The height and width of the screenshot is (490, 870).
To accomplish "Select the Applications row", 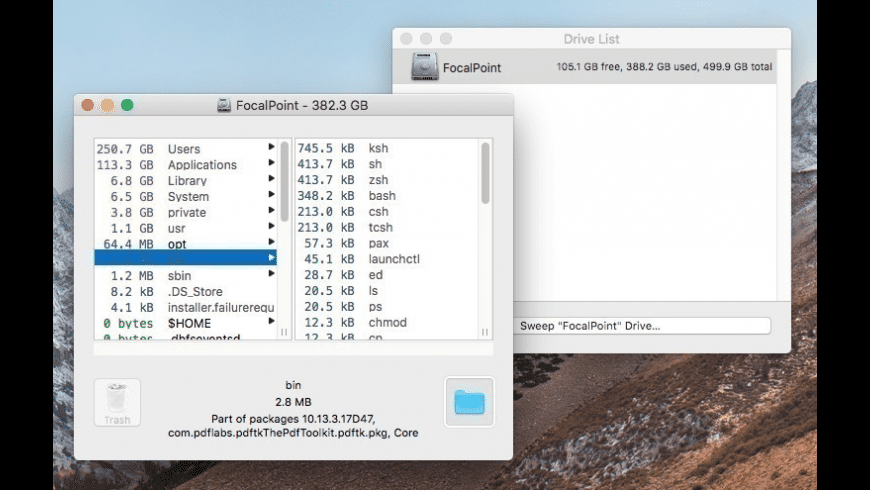I will [x=185, y=165].
